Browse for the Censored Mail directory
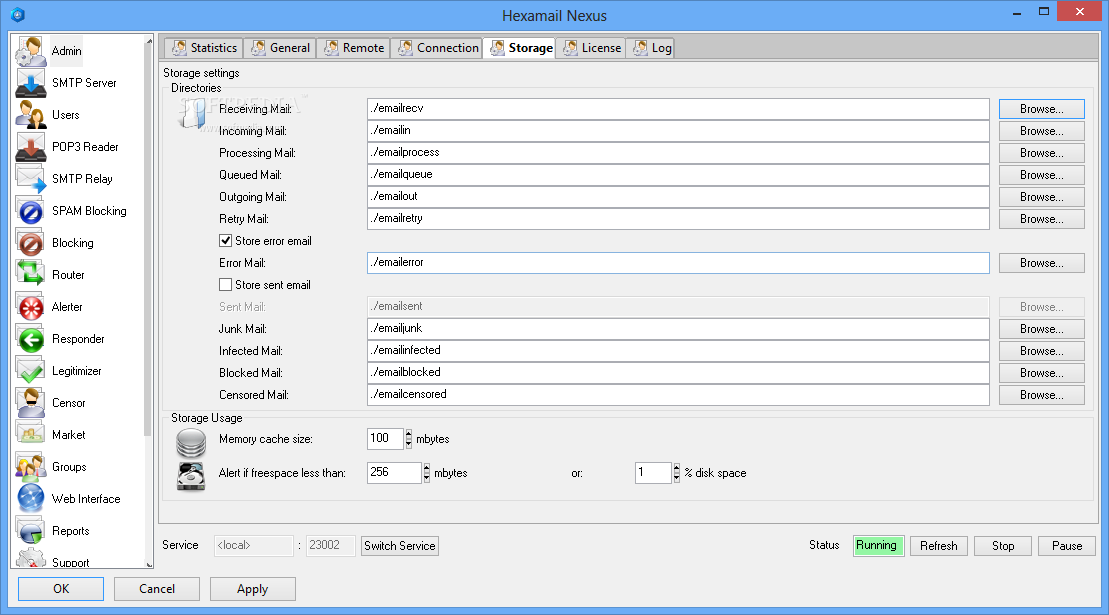The image size is (1109, 615). pos(1041,395)
